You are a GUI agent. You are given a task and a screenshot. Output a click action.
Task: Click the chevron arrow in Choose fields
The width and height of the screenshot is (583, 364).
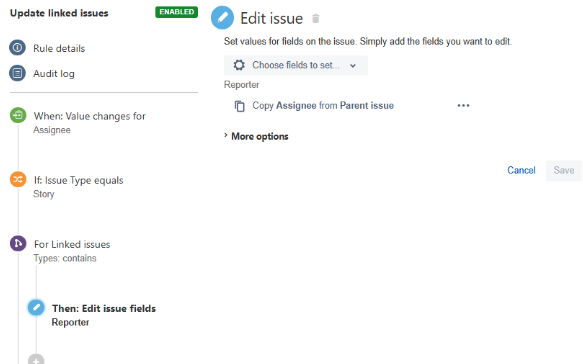point(353,66)
